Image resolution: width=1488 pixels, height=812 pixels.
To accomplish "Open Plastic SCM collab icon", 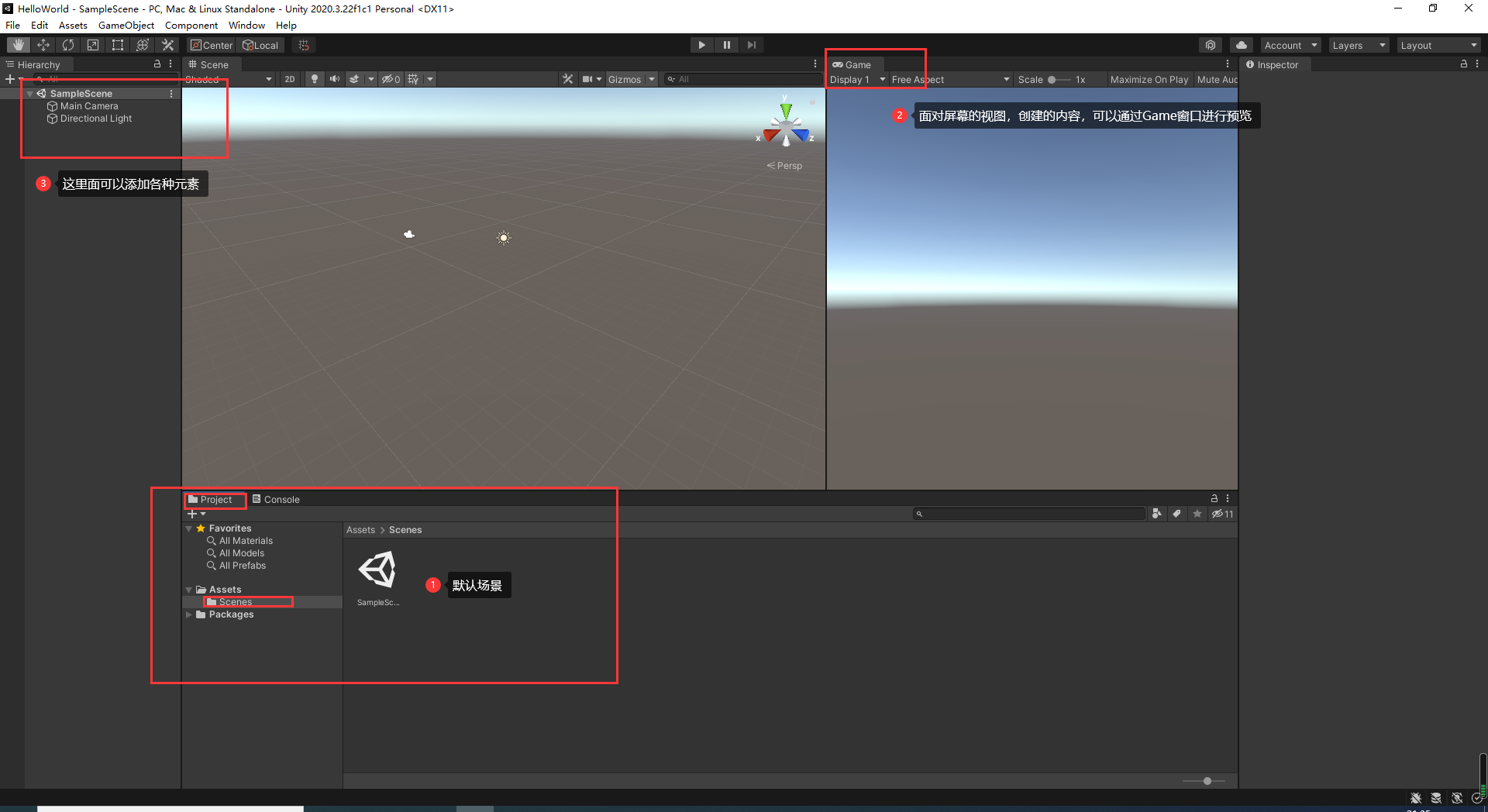I will tap(1211, 45).
